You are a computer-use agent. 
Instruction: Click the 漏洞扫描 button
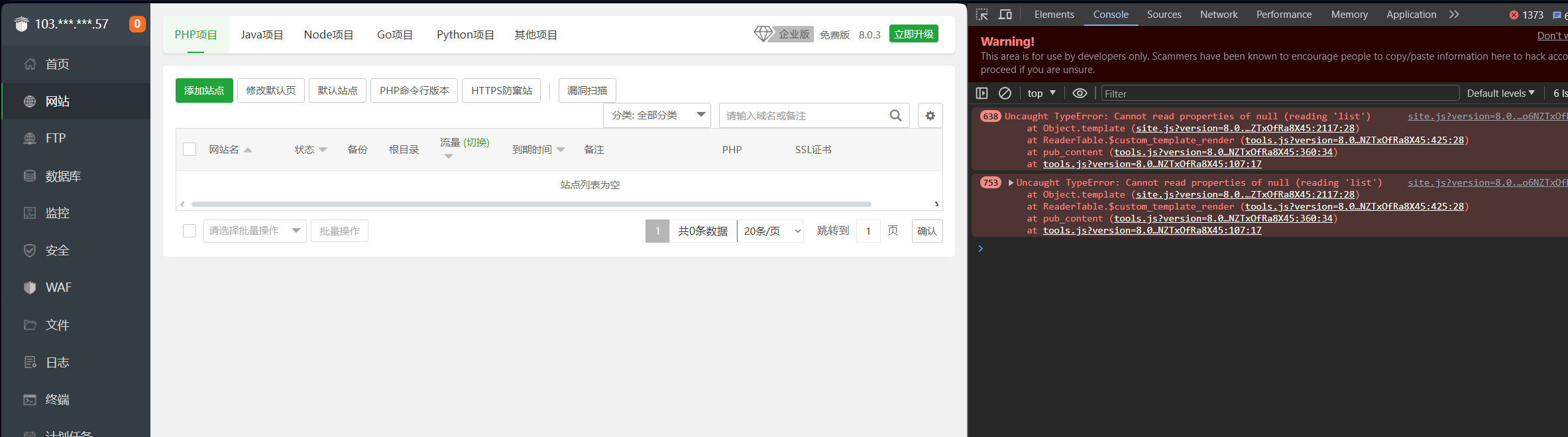(x=587, y=90)
